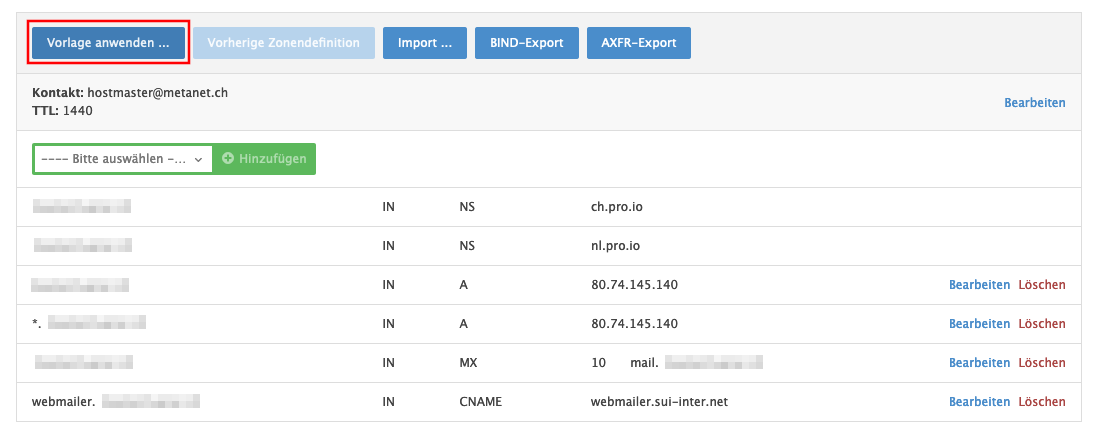The height and width of the screenshot is (431, 1094).
Task: Edit the webmailer CNAME record
Action: coord(978,402)
